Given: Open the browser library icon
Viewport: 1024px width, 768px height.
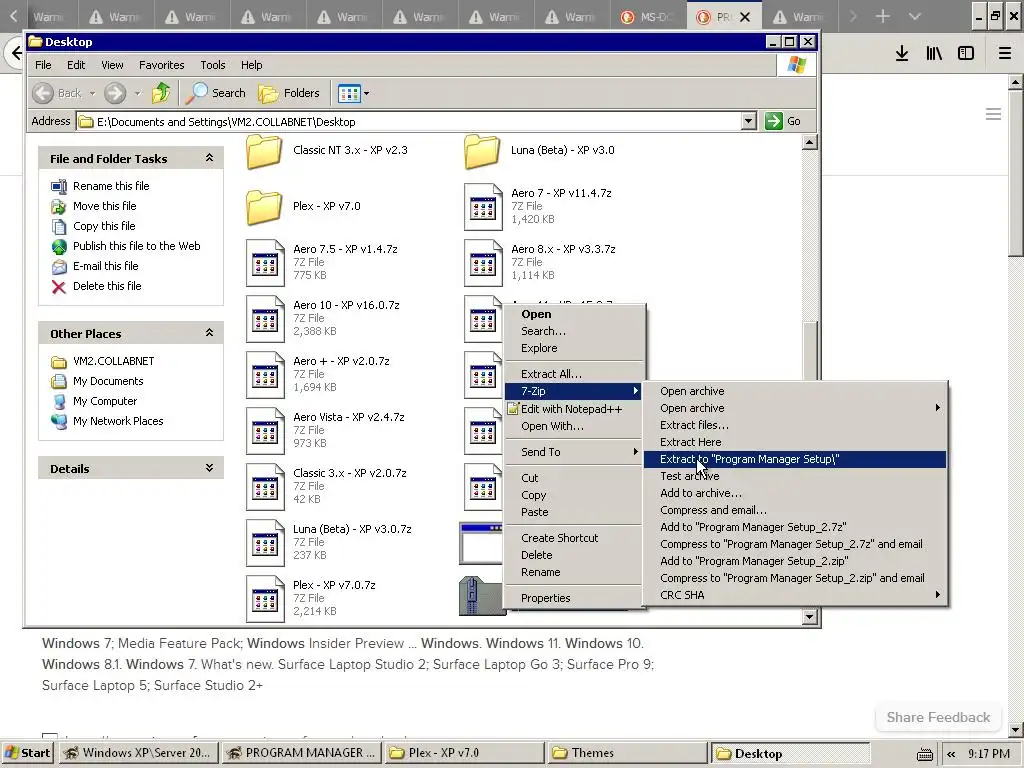Looking at the screenshot, I should (x=934, y=54).
